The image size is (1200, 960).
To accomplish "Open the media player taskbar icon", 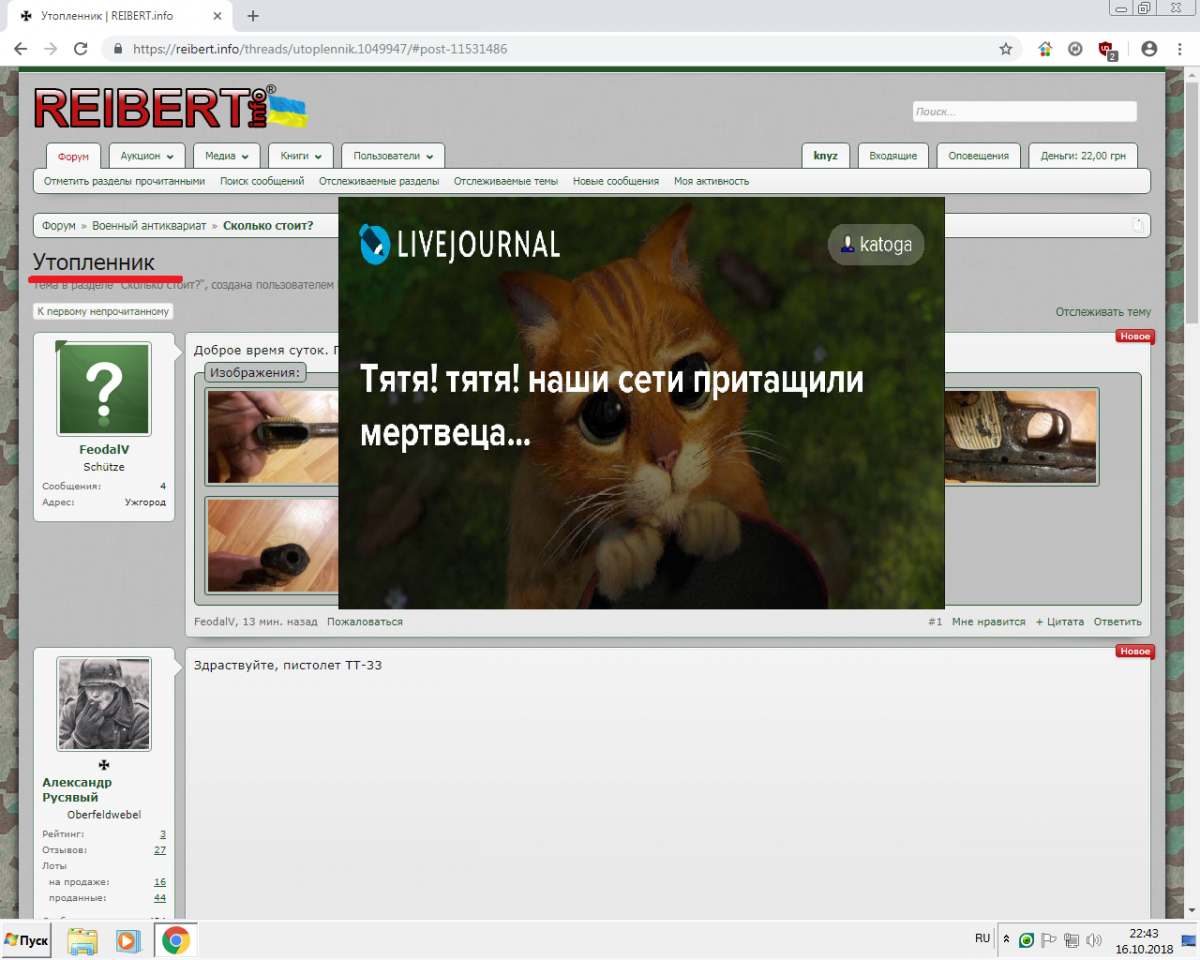I will [128, 940].
